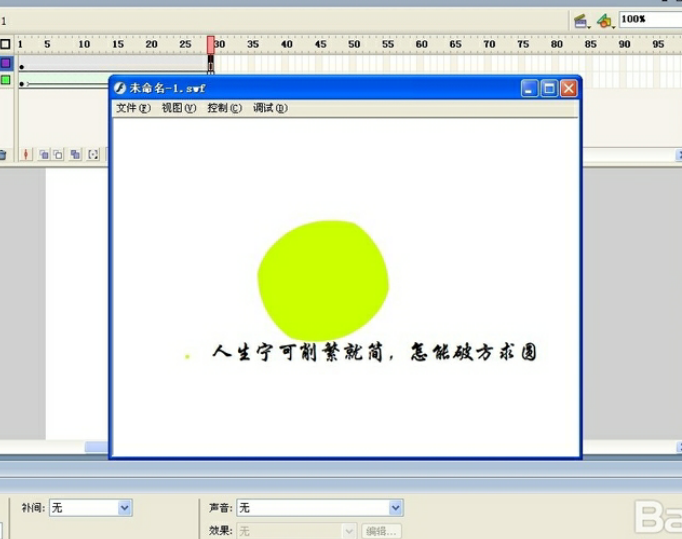Open the 调试(D) menu in swf window

coord(270,108)
